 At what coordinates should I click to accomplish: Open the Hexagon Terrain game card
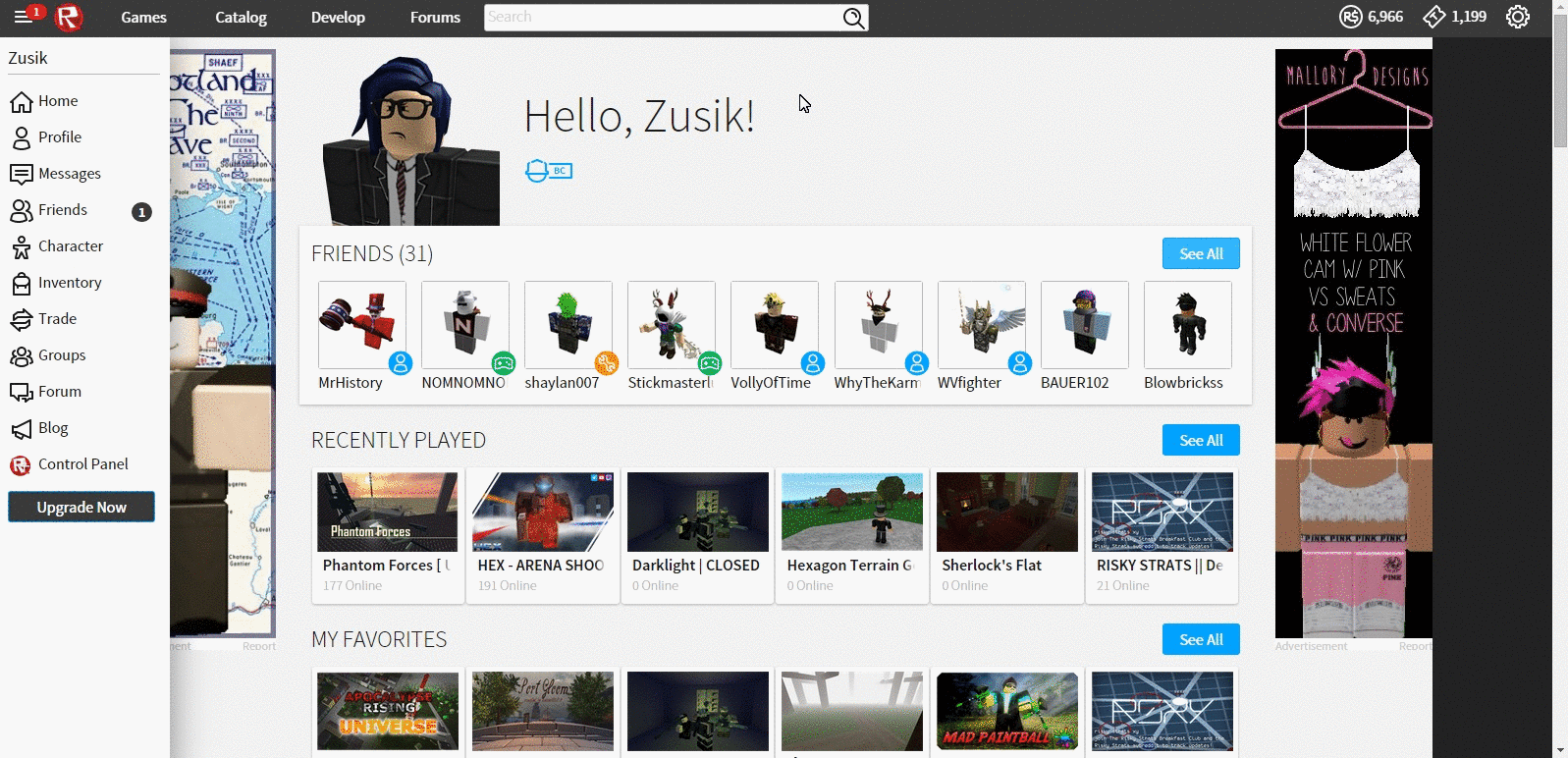click(852, 535)
